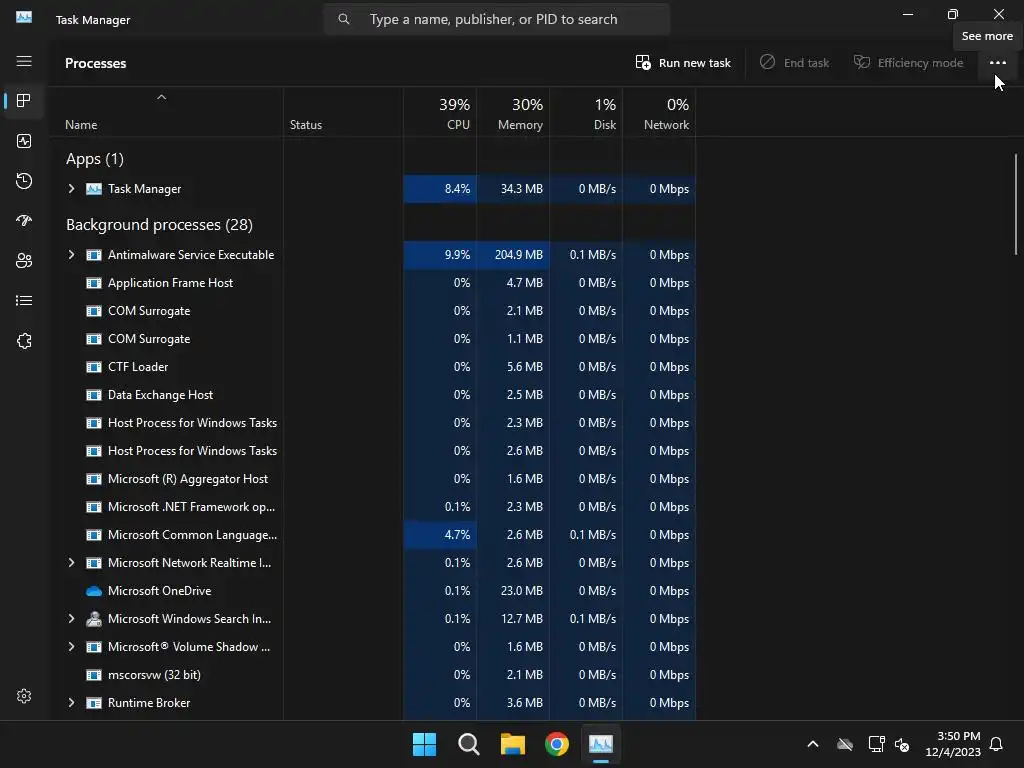The image size is (1024, 768).
Task: Open the clock showing 3:50 PM 12/4/2023
Action: 953,744
